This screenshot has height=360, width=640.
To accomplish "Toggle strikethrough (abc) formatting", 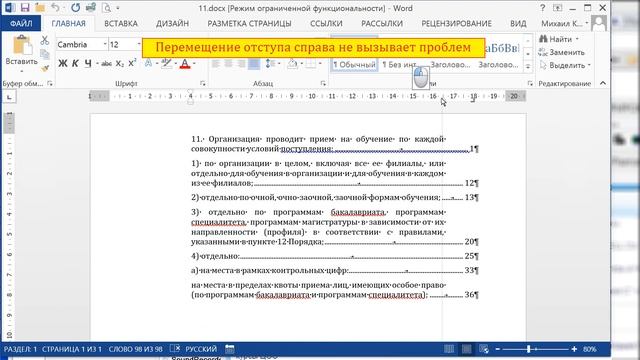I will coord(107,63).
